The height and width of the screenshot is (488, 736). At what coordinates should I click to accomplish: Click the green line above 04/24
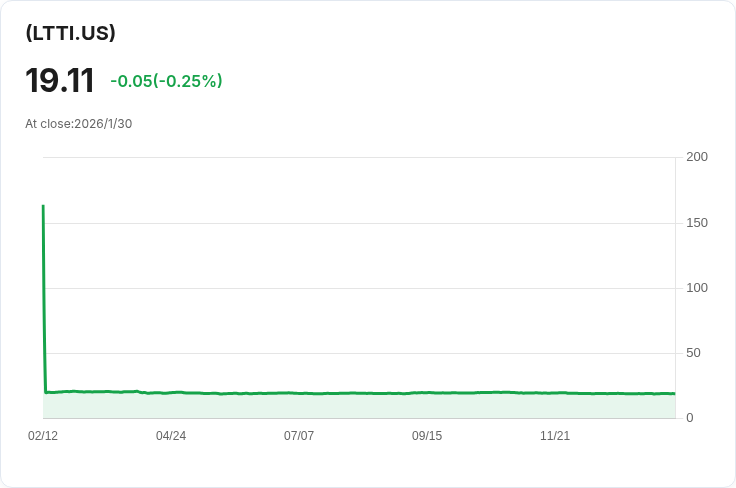pos(171,393)
